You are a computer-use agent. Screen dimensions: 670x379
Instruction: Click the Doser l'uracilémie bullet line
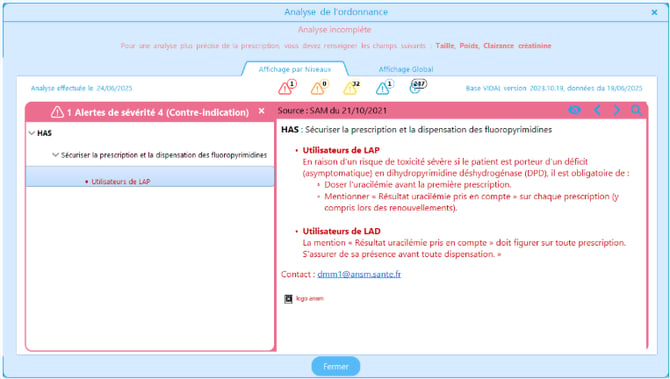click(417, 185)
